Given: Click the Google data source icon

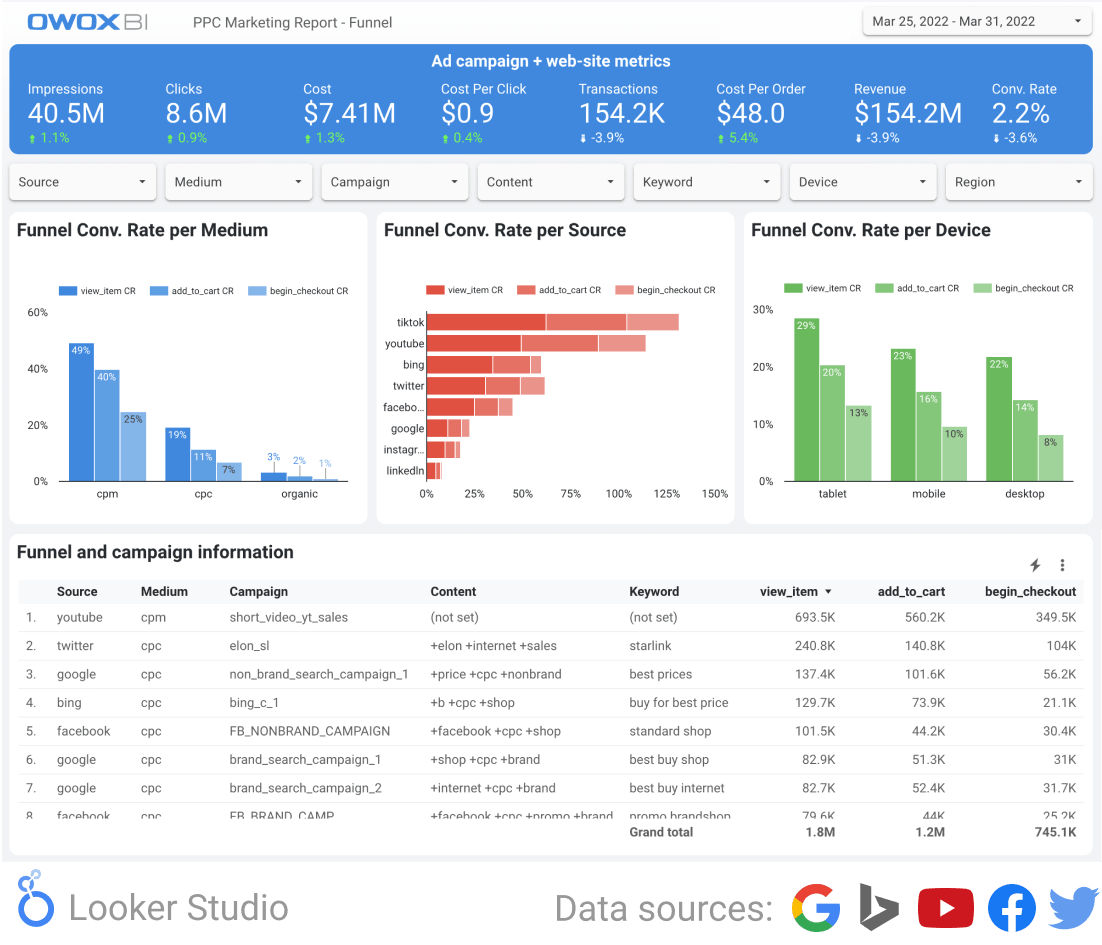Looking at the screenshot, I should [817, 907].
